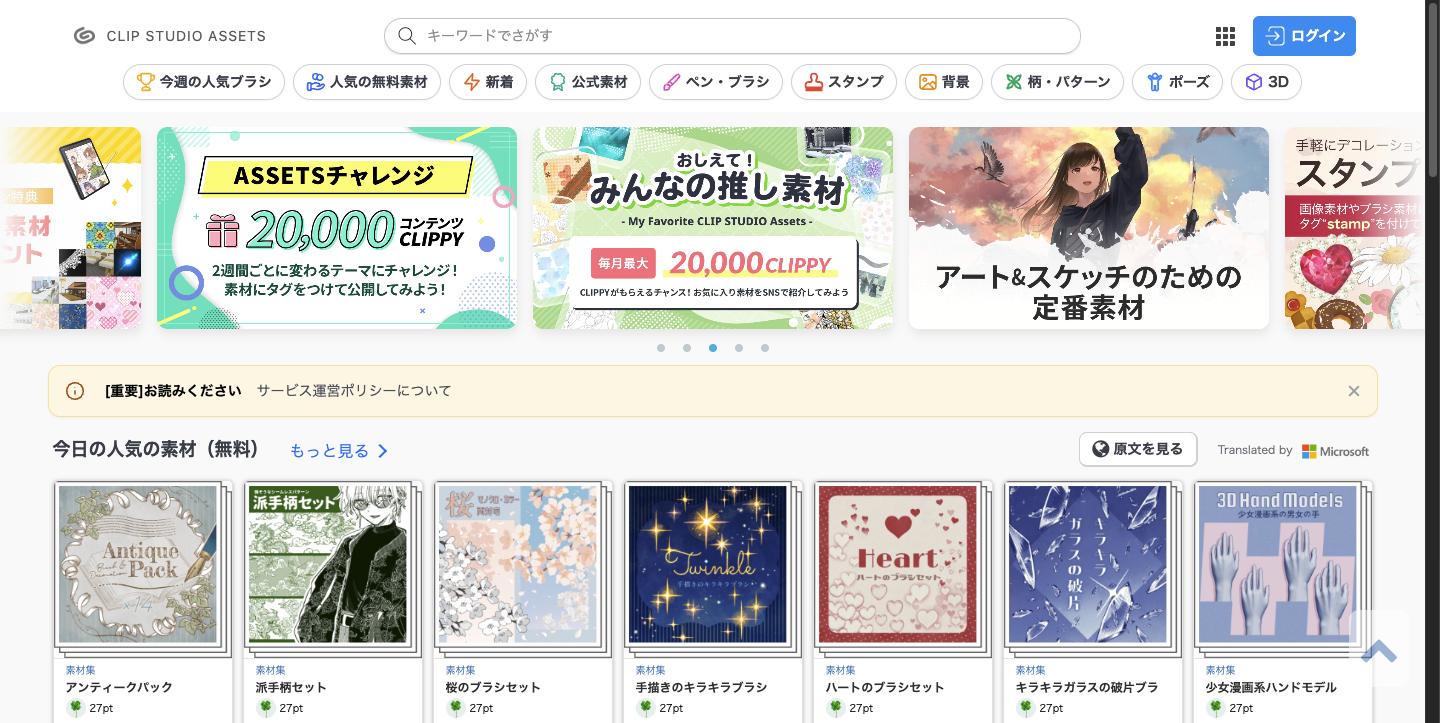Click clover point icon under 派手柄セット
Viewport: 1440px width, 723px height.
(265, 708)
